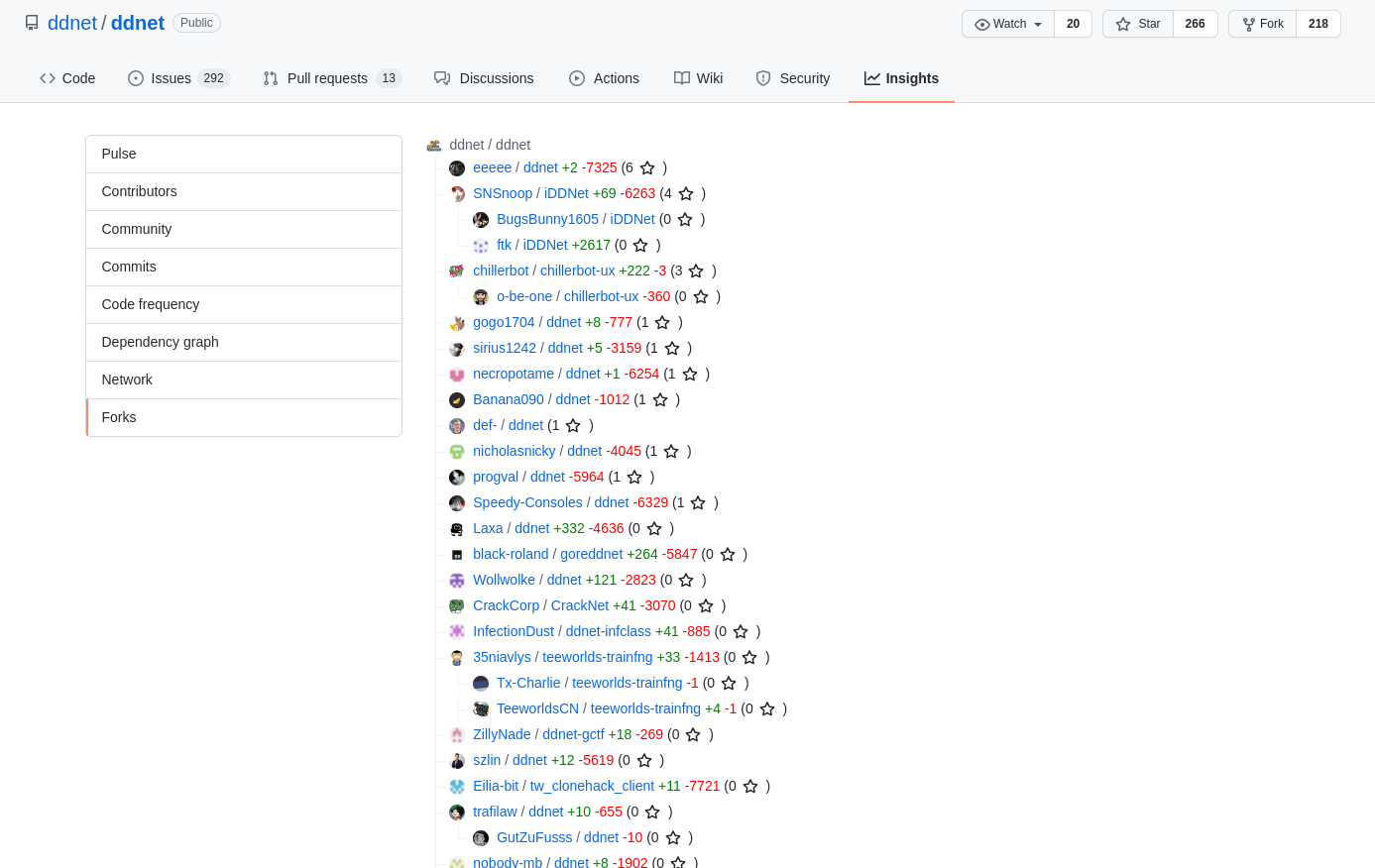Click necropotame's avatar icon
The image size is (1375, 868).
457,375
